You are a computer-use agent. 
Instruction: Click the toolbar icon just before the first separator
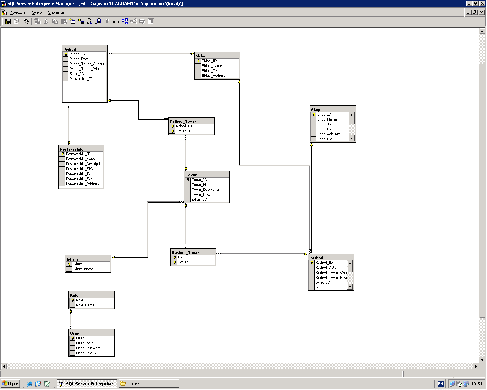(x=26, y=21)
